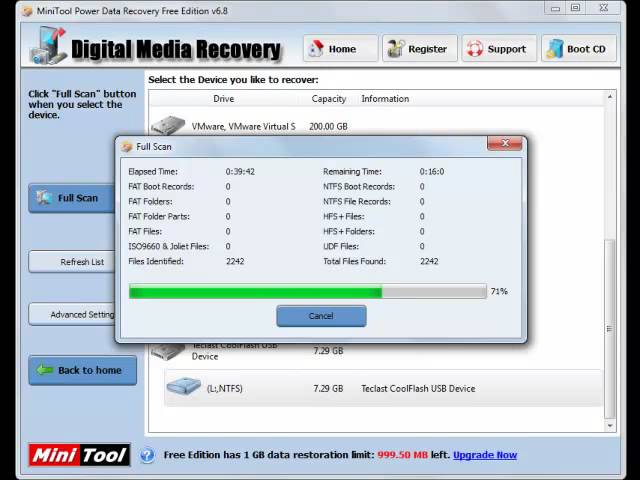Open the Support page button
This screenshot has height=480, width=640.
pos(497,49)
